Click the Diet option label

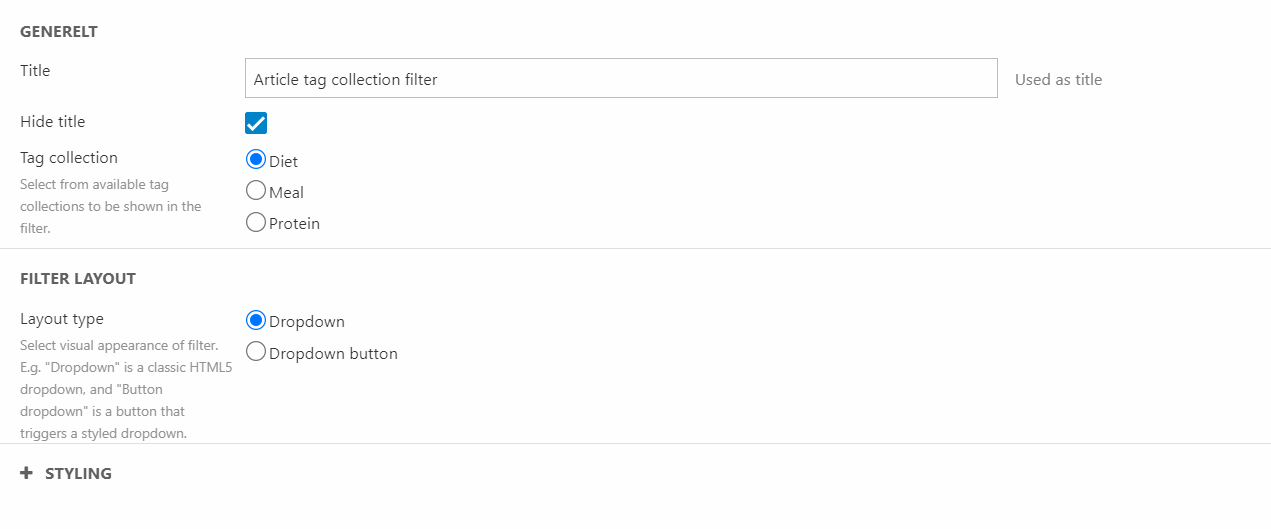click(283, 162)
